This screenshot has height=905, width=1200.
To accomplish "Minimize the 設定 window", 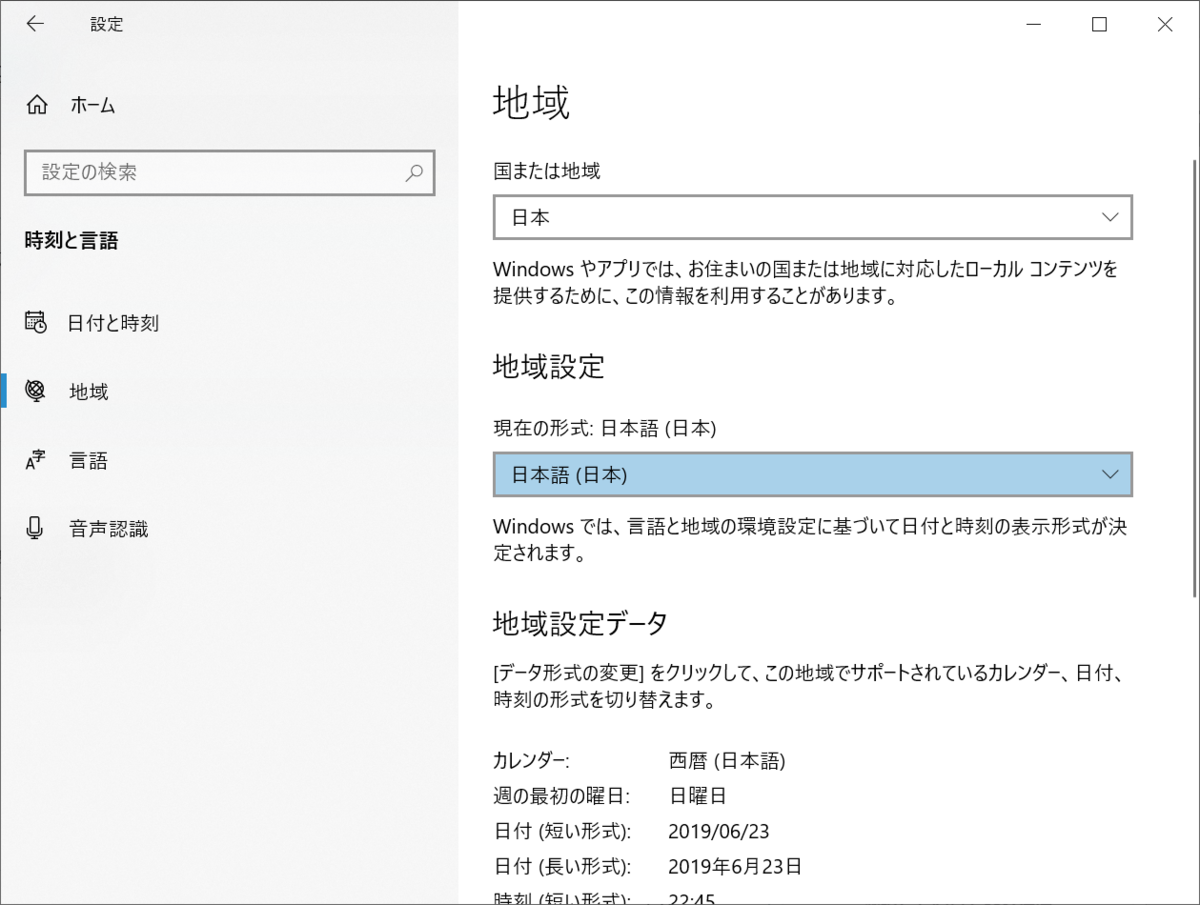I will pos(1034,25).
